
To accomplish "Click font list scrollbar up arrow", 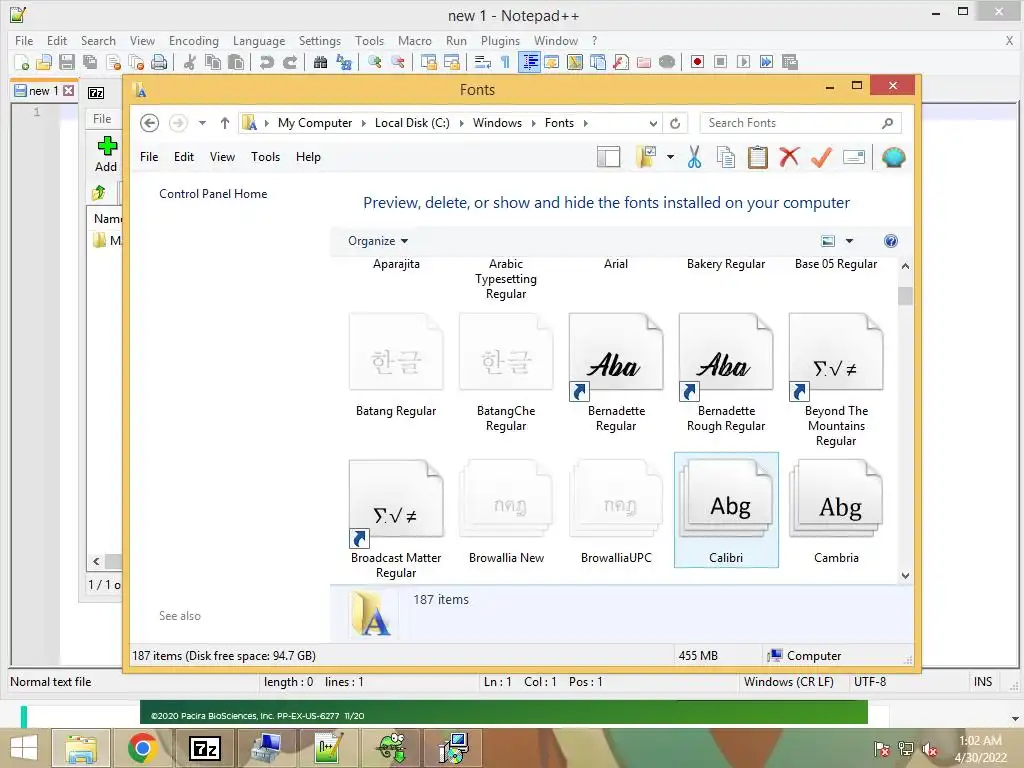I will coord(905,266).
